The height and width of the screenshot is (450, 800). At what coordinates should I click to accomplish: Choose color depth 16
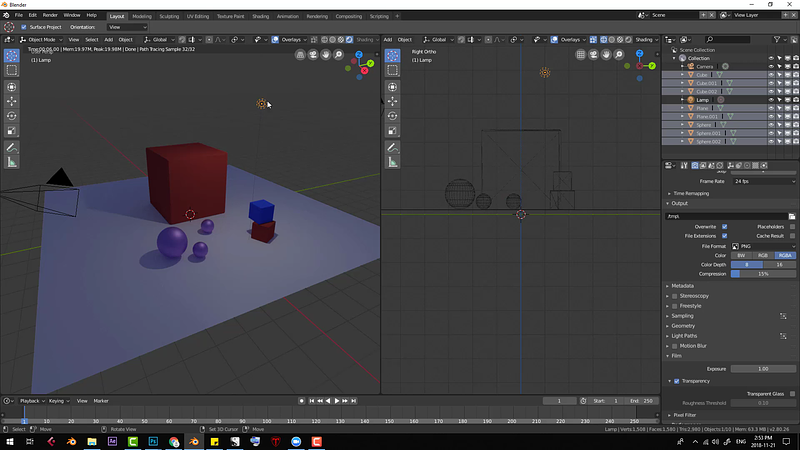[779, 264]
